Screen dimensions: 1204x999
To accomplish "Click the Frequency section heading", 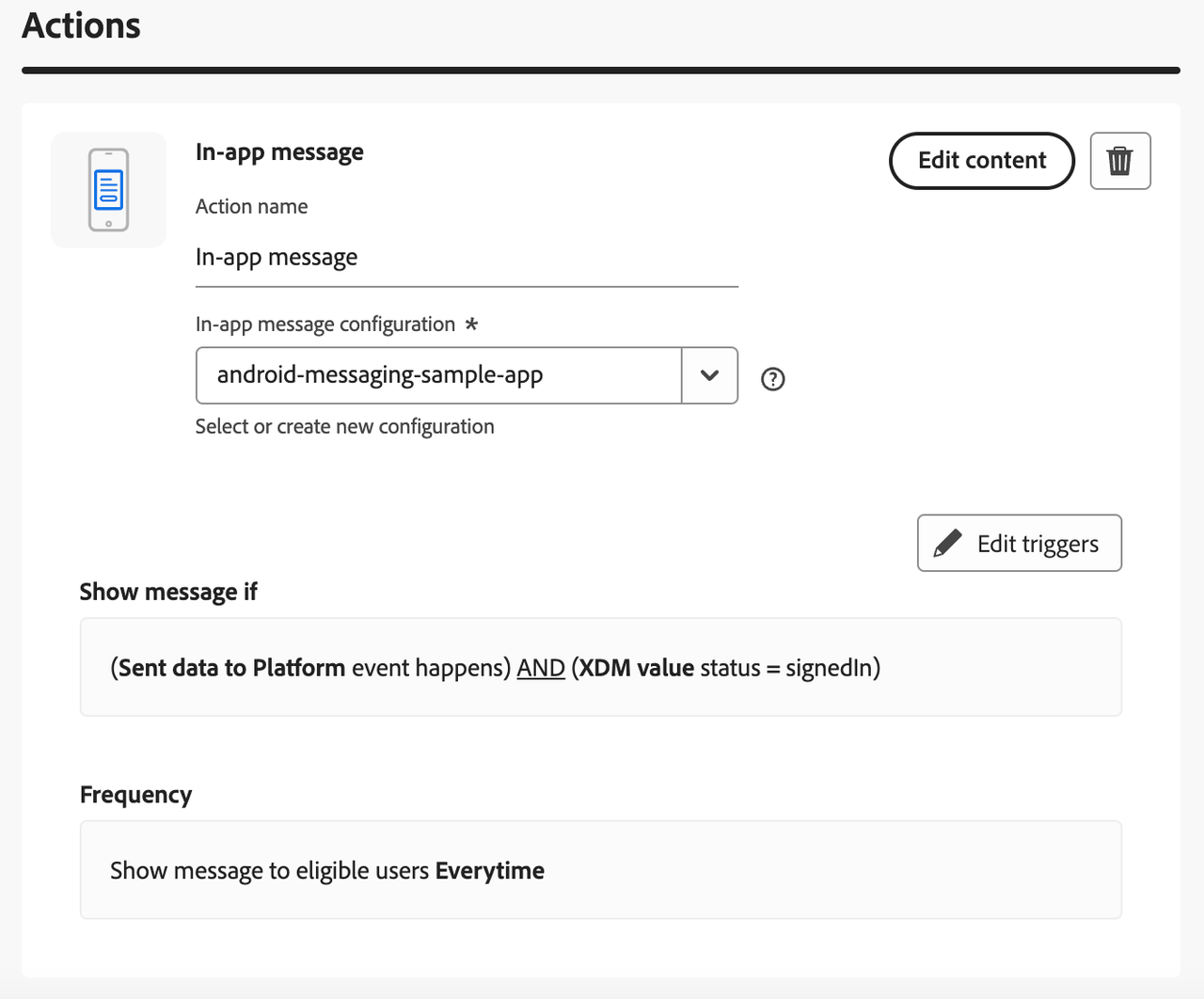I will [135, 795].
